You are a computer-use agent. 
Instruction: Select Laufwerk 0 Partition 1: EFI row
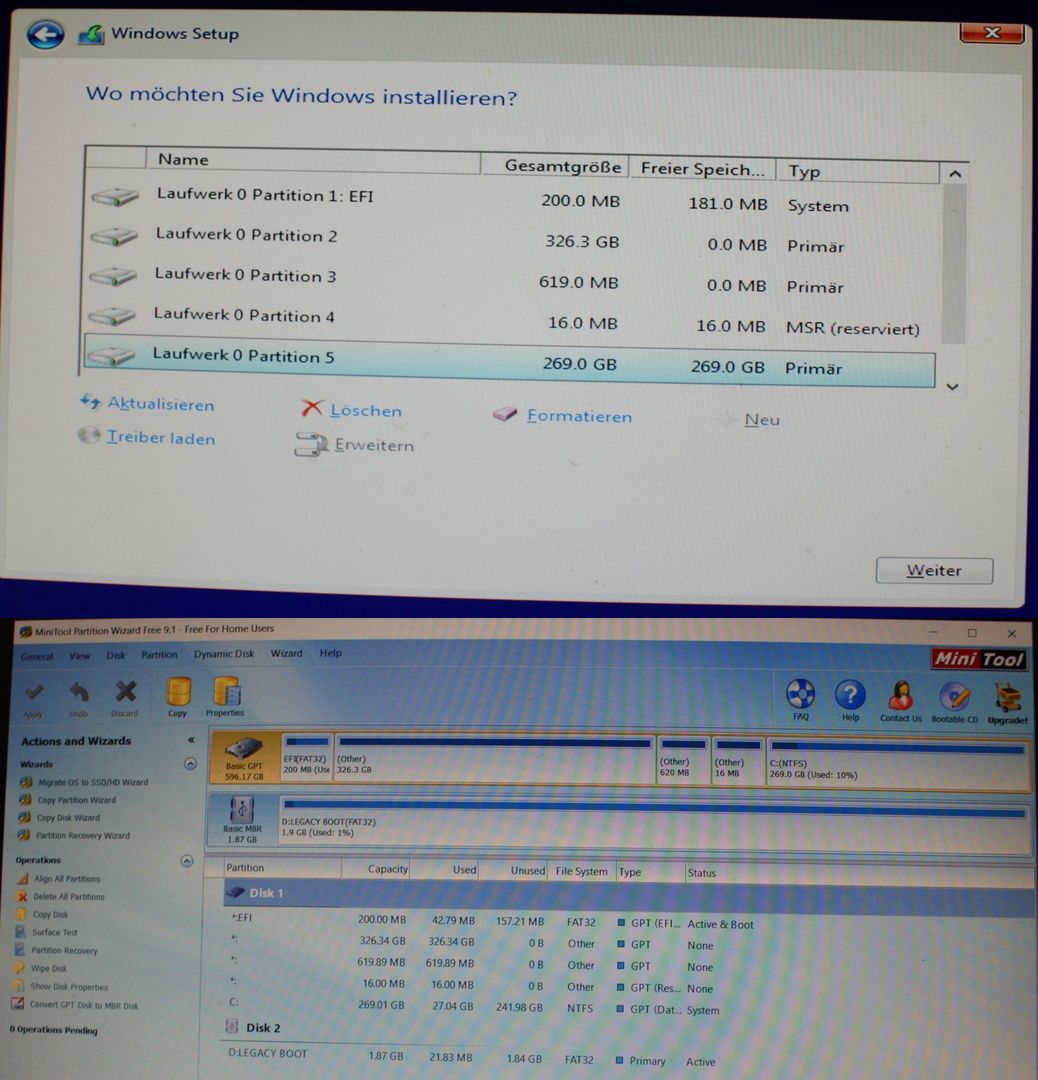[512, 200]
